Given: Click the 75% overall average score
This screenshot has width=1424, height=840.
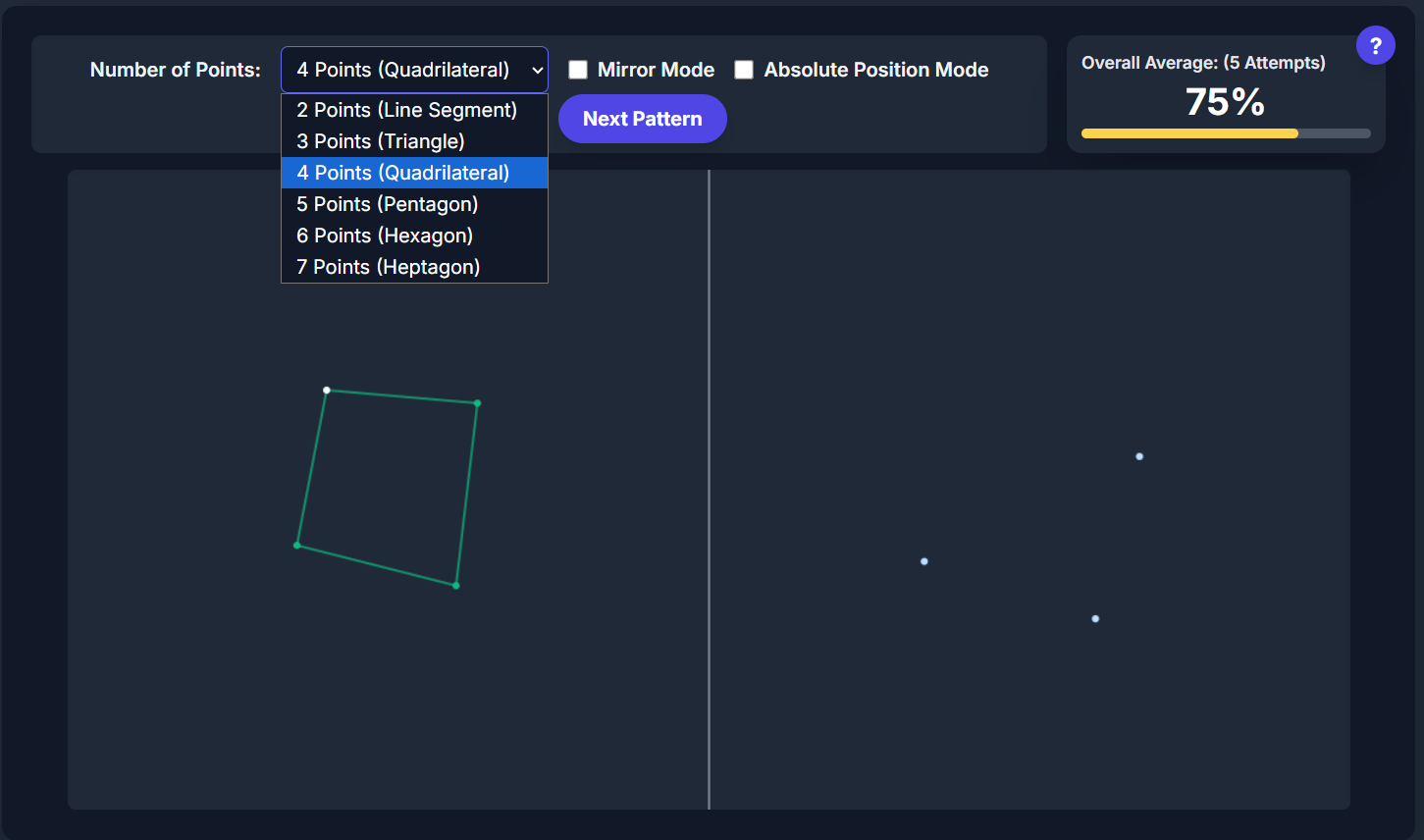Looking at the screenshot, I should coord(1226,102).
